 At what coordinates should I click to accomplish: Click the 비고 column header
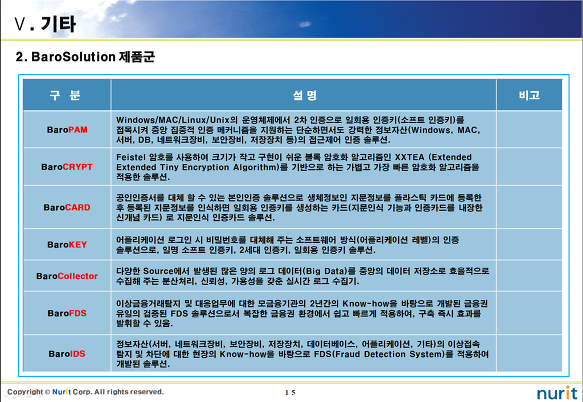point(529,95)
